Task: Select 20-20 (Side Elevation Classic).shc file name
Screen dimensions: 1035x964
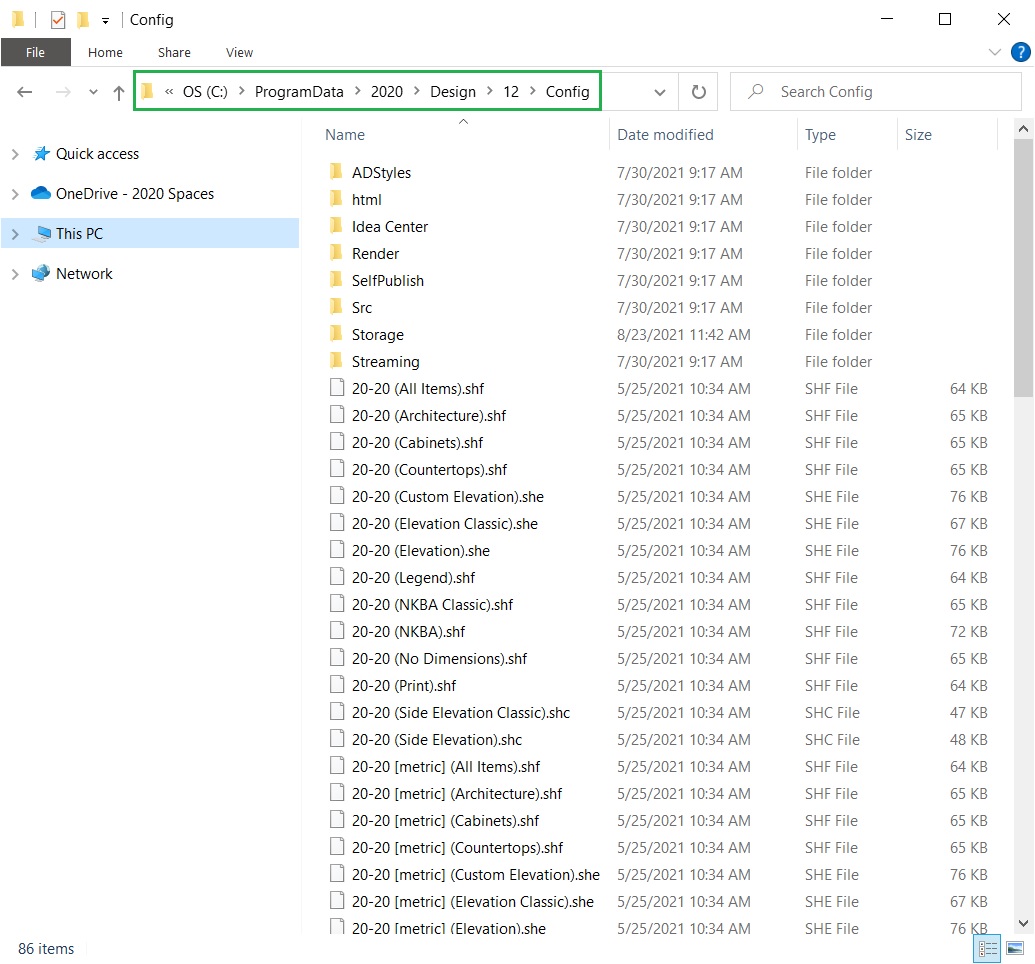Action: (461, 713)
